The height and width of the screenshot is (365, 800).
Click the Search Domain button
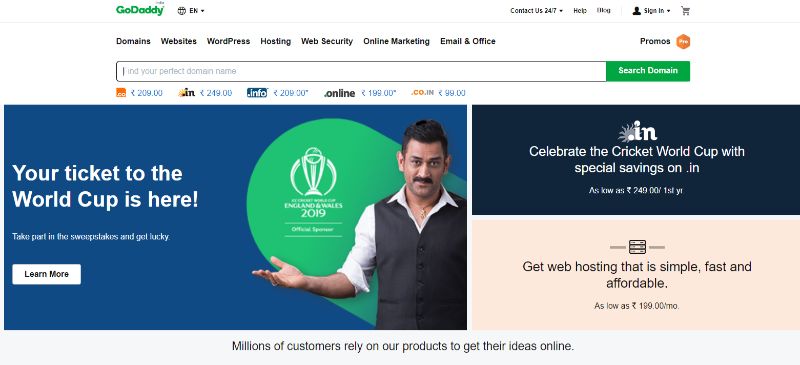(648, 71)
